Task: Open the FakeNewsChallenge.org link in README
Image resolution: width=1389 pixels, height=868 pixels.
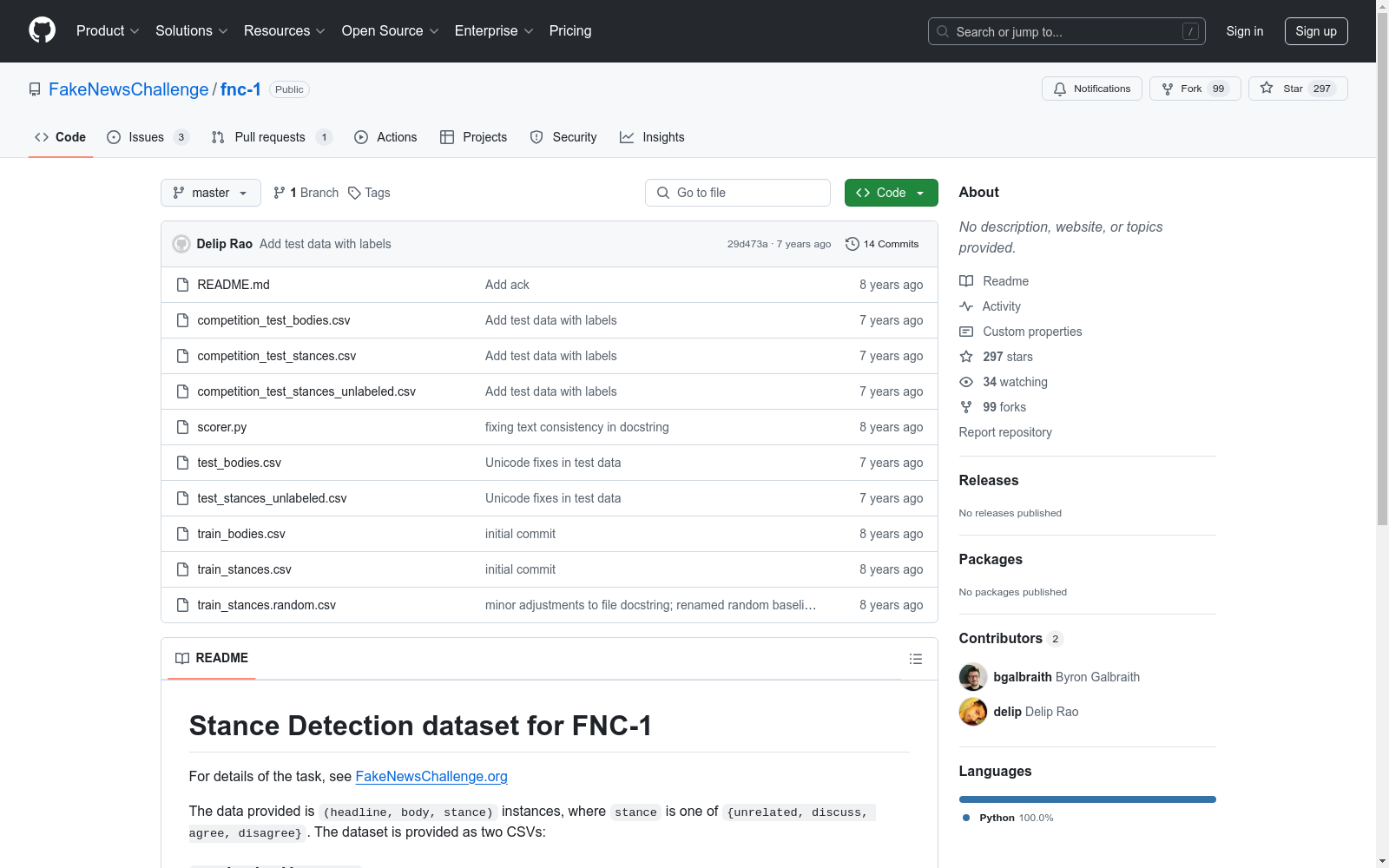Action: click(431, 777)
